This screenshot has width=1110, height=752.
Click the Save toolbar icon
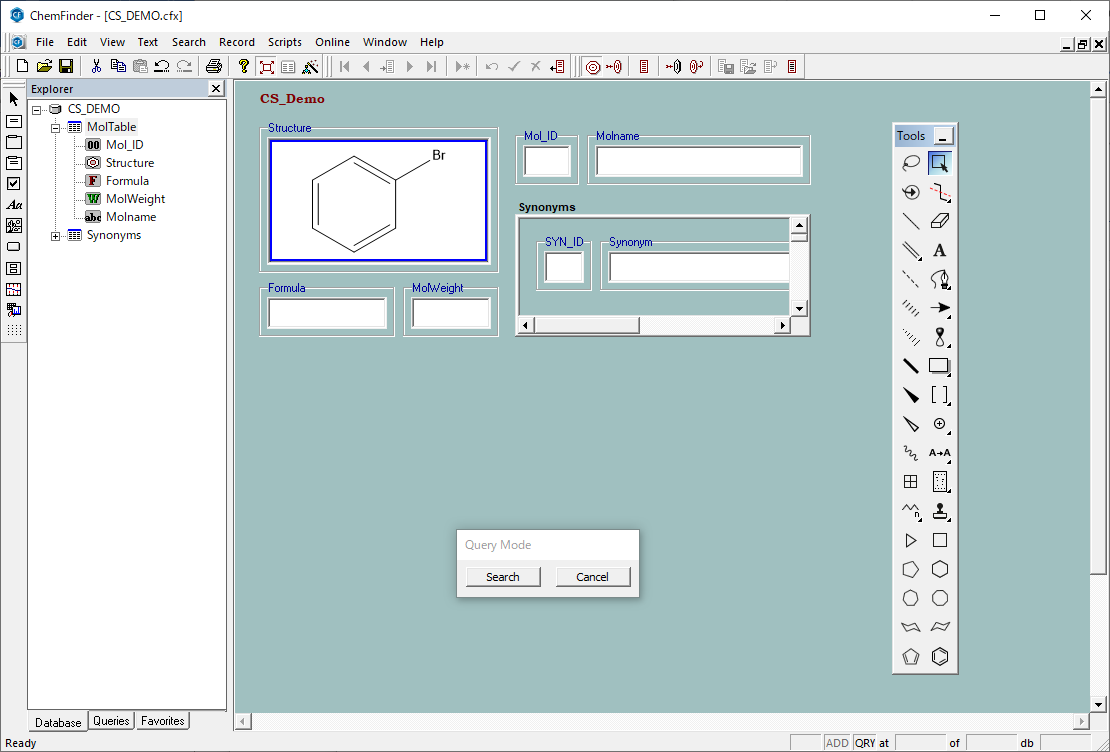(x=66, y=67)
